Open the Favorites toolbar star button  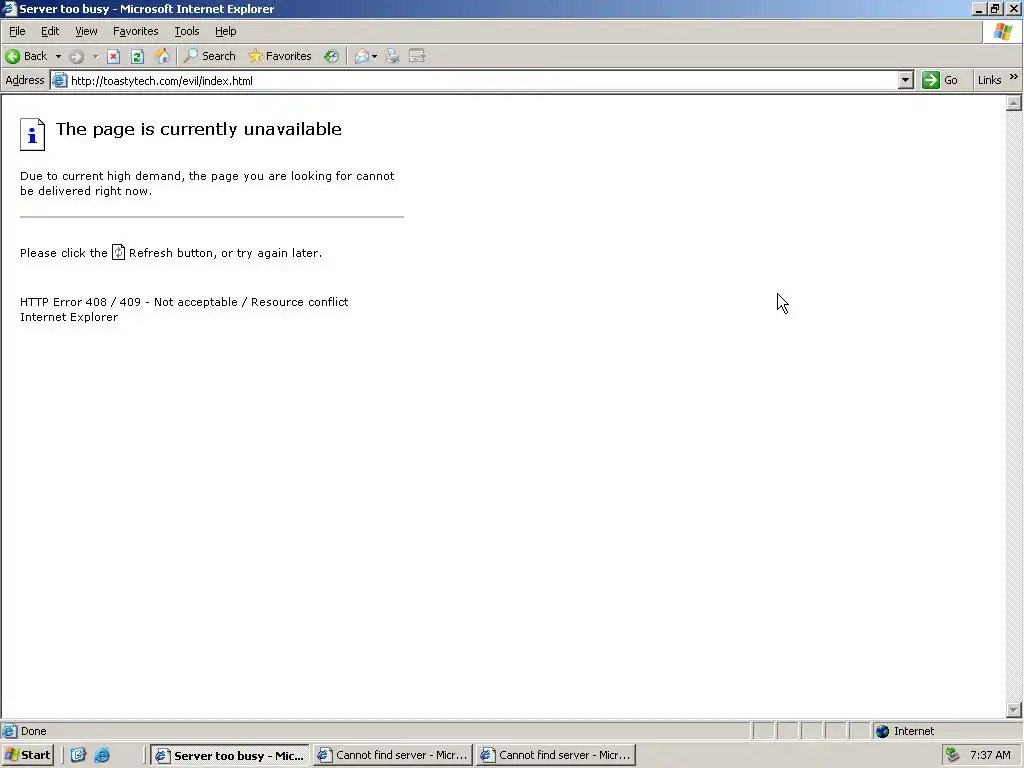click(x=280, y=56)
